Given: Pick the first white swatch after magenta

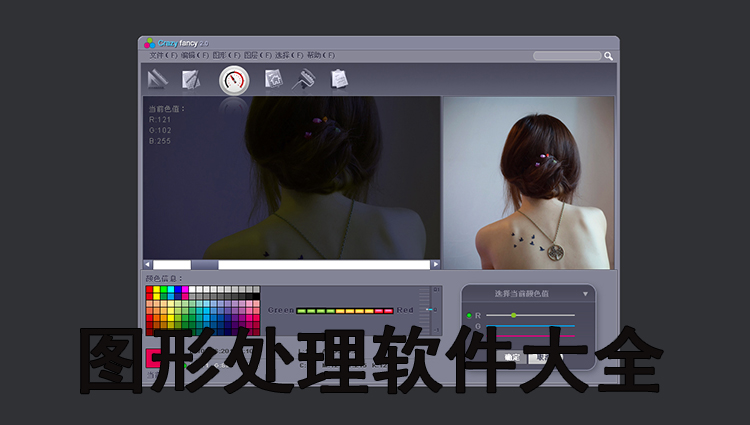Looking at the screenshot, I should click(x=192, y=289).
